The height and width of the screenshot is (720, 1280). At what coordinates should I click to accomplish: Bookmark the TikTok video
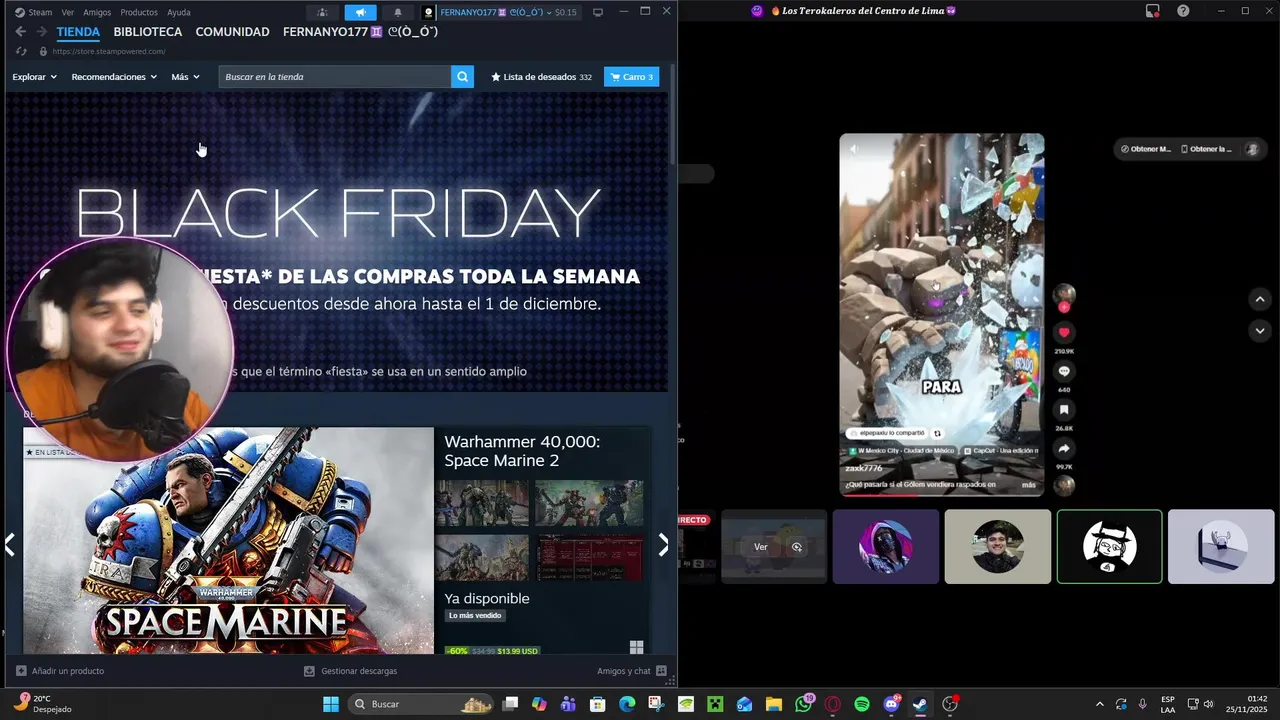1064,410
